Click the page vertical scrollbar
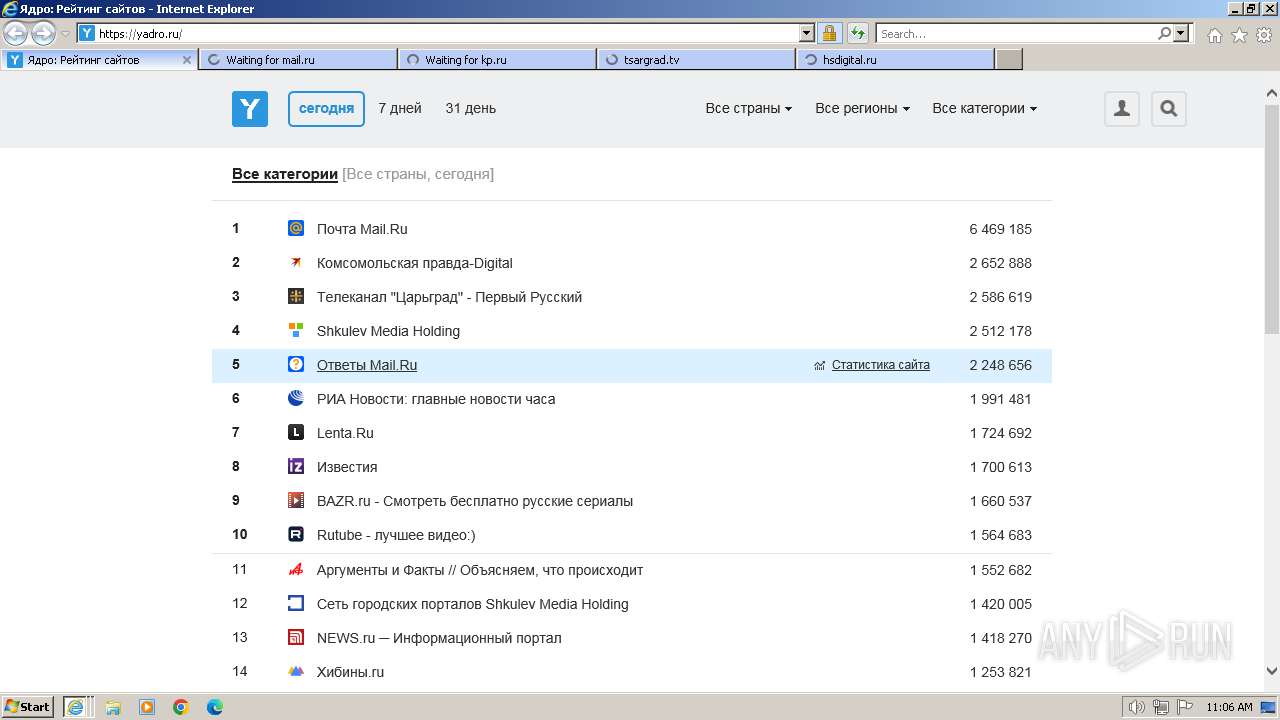 [1272, 218]
